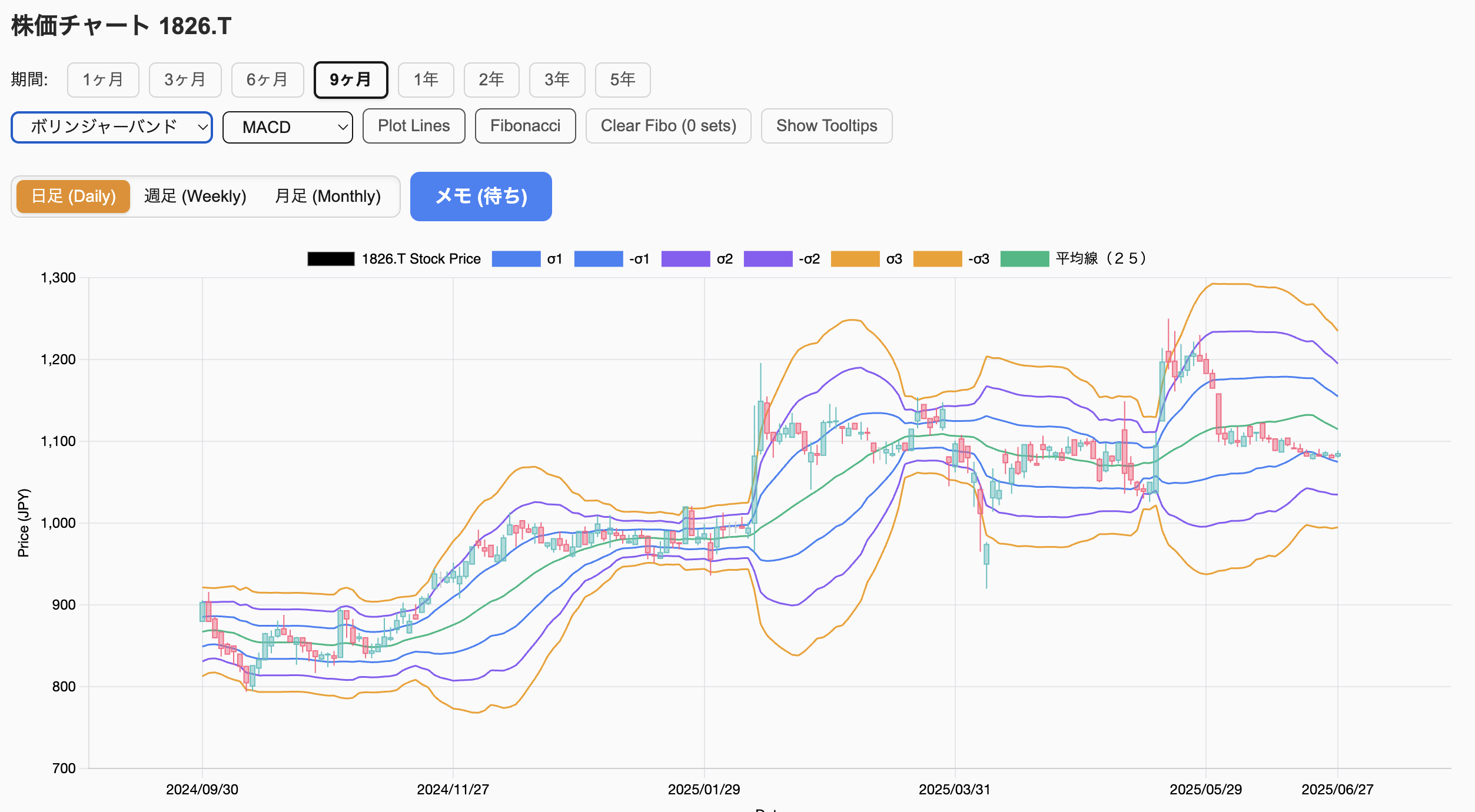Set the period to 3年
This screenshot has height=812, width=1475.
tap(557, 79)
